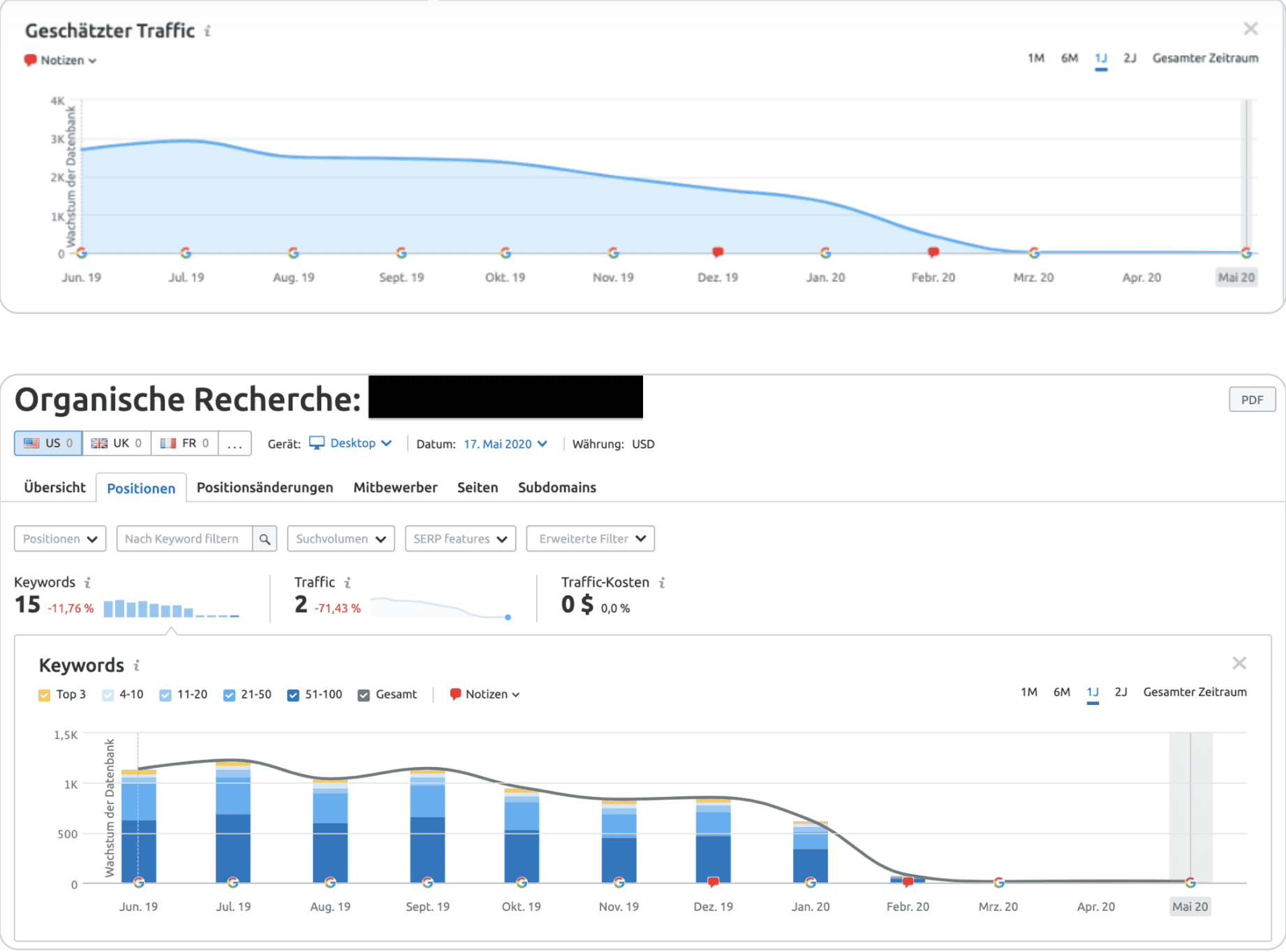Click red note marker at Febr. 20 in keywords chart
Screen dimensions: 1286x952
pyautogui.click(x=908, y=882)
